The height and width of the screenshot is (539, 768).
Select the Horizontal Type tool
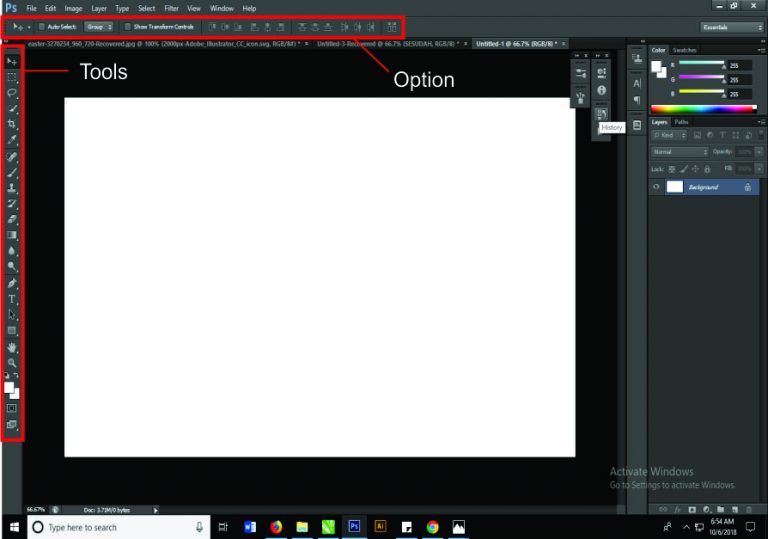click(12, 299)
